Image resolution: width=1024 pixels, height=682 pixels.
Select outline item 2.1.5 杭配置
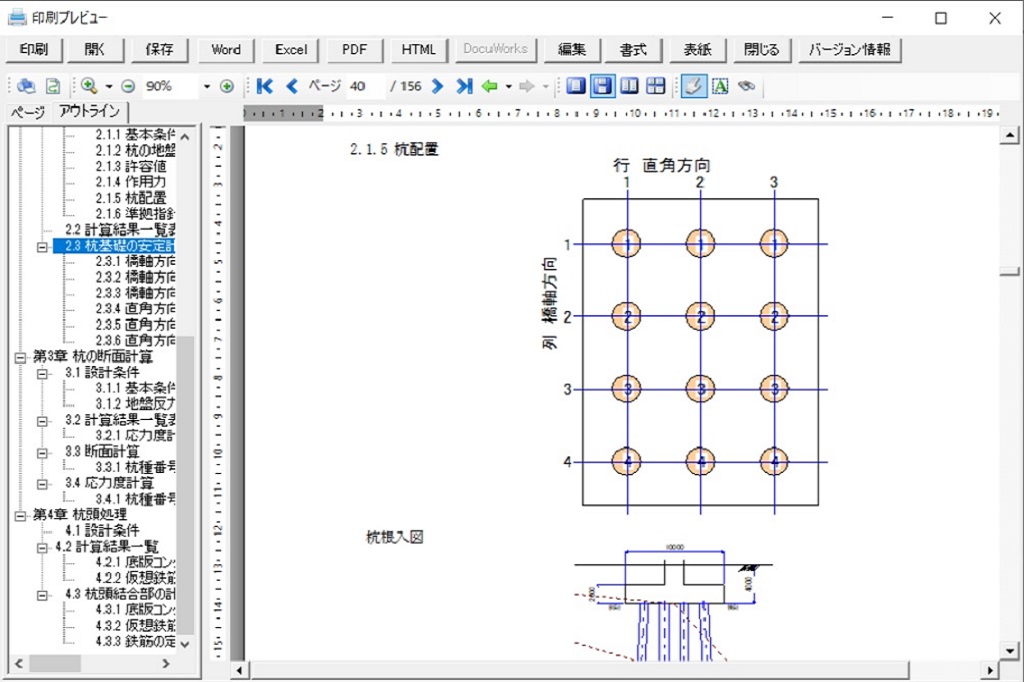click(x=131, y=198)
